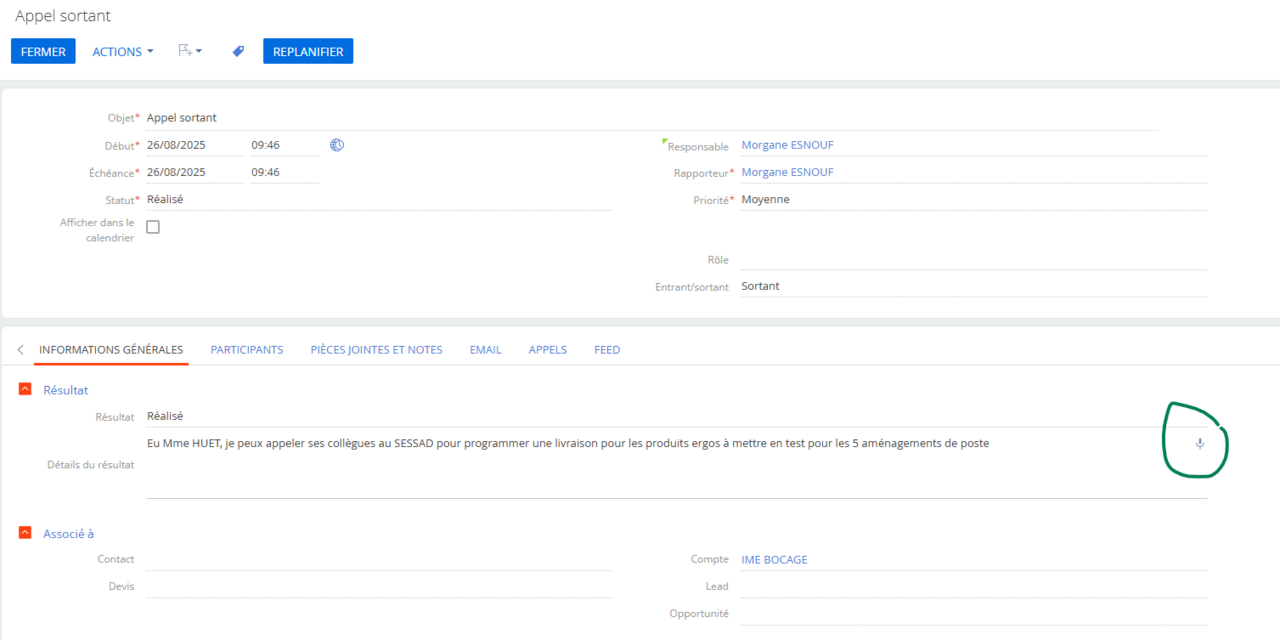Open Rapporteur link Morgane ESNOUF
The image size is (1280, 640).
[x=787, y=172]
